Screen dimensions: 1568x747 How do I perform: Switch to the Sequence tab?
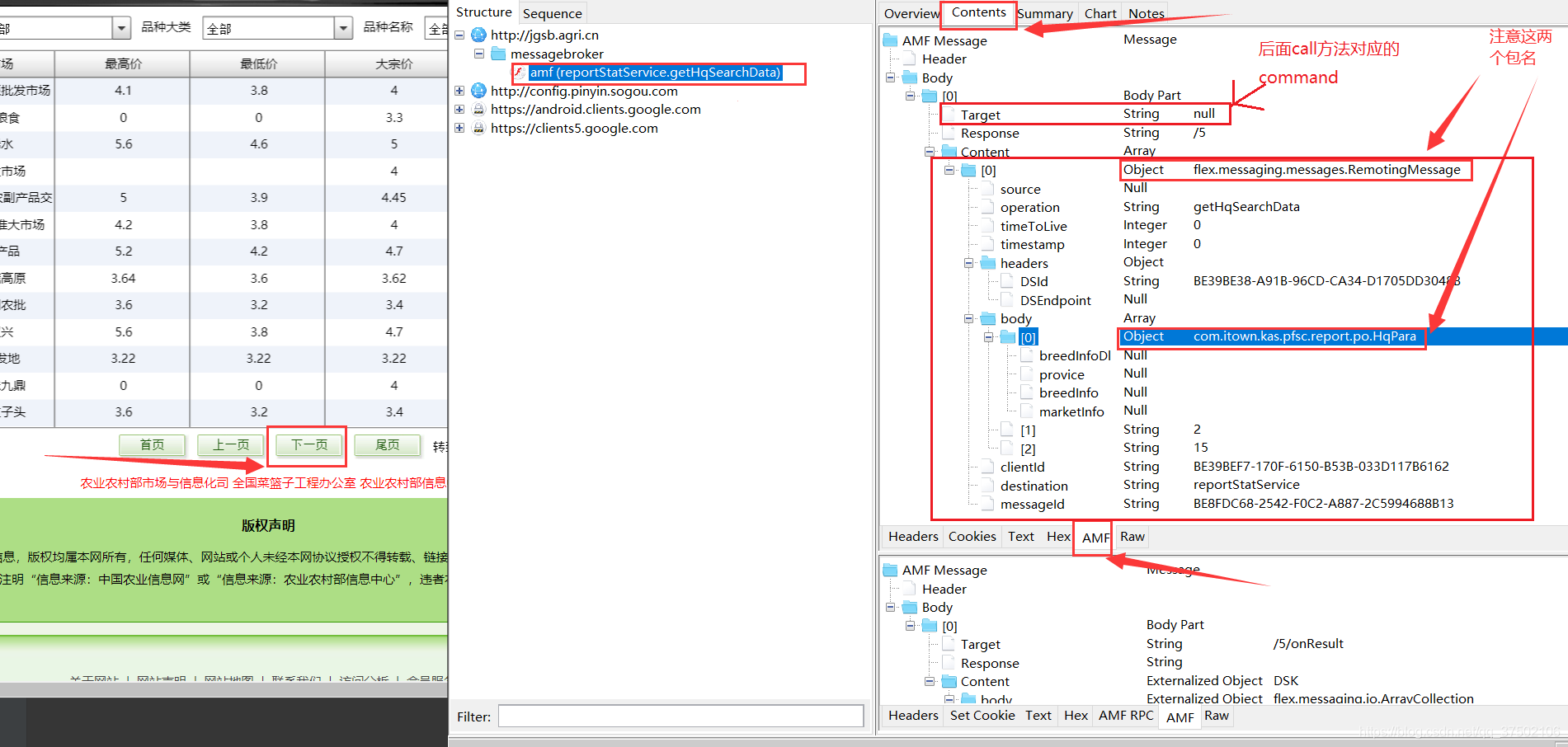[x=552, y=13]
